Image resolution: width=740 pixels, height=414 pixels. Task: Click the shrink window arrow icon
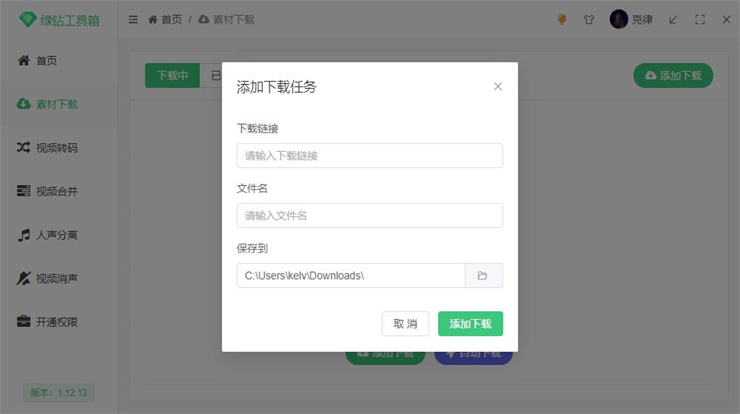pos(673,19)
